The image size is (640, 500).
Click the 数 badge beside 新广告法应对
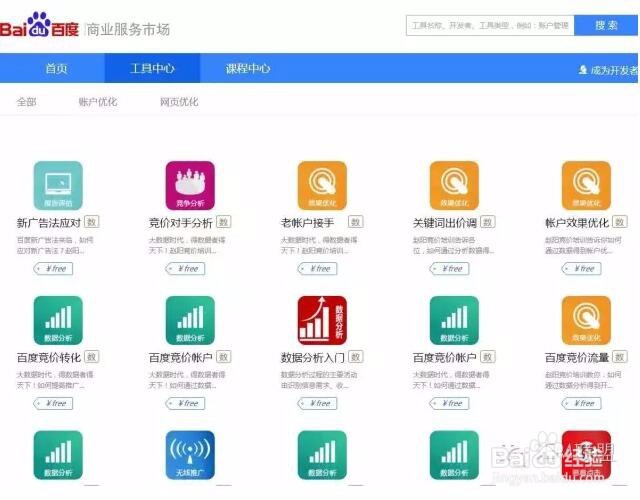[92, 222]
